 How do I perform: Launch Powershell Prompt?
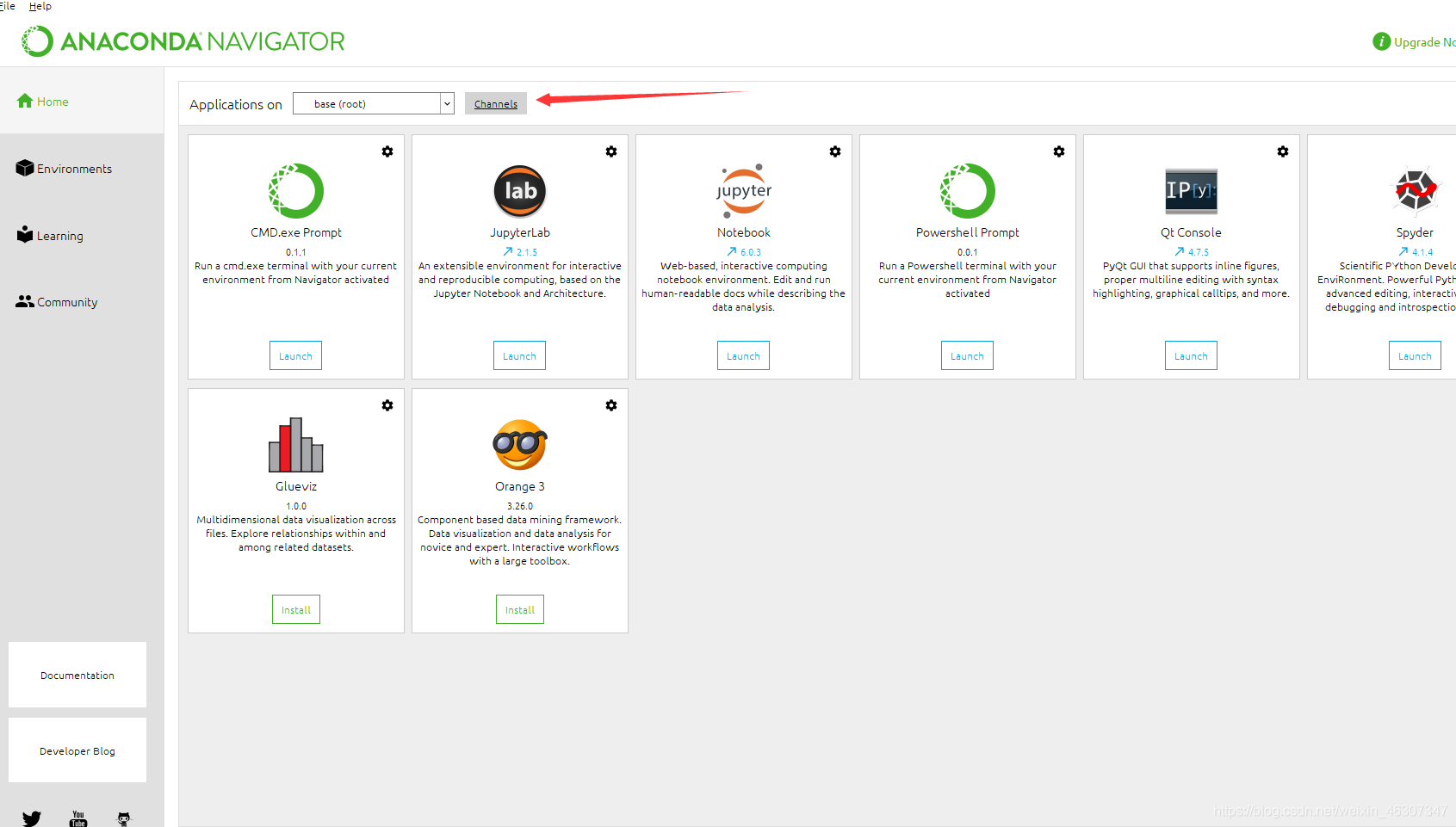tap(968, 355)
